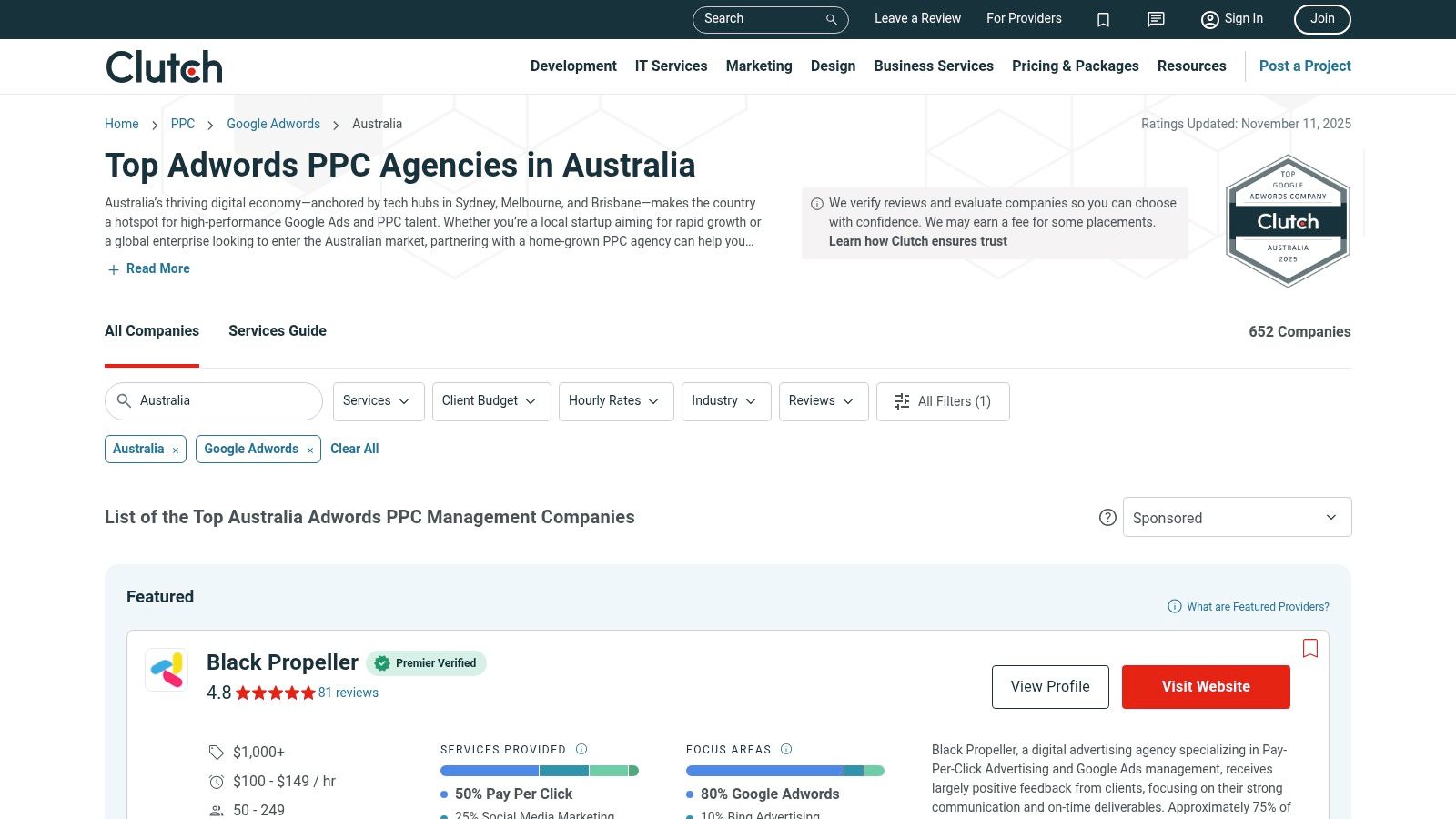Click Ratings Updated: November 11, 2025 text
The width and height of the screenshot is (1456, 819).
[x=1246, y=124]
